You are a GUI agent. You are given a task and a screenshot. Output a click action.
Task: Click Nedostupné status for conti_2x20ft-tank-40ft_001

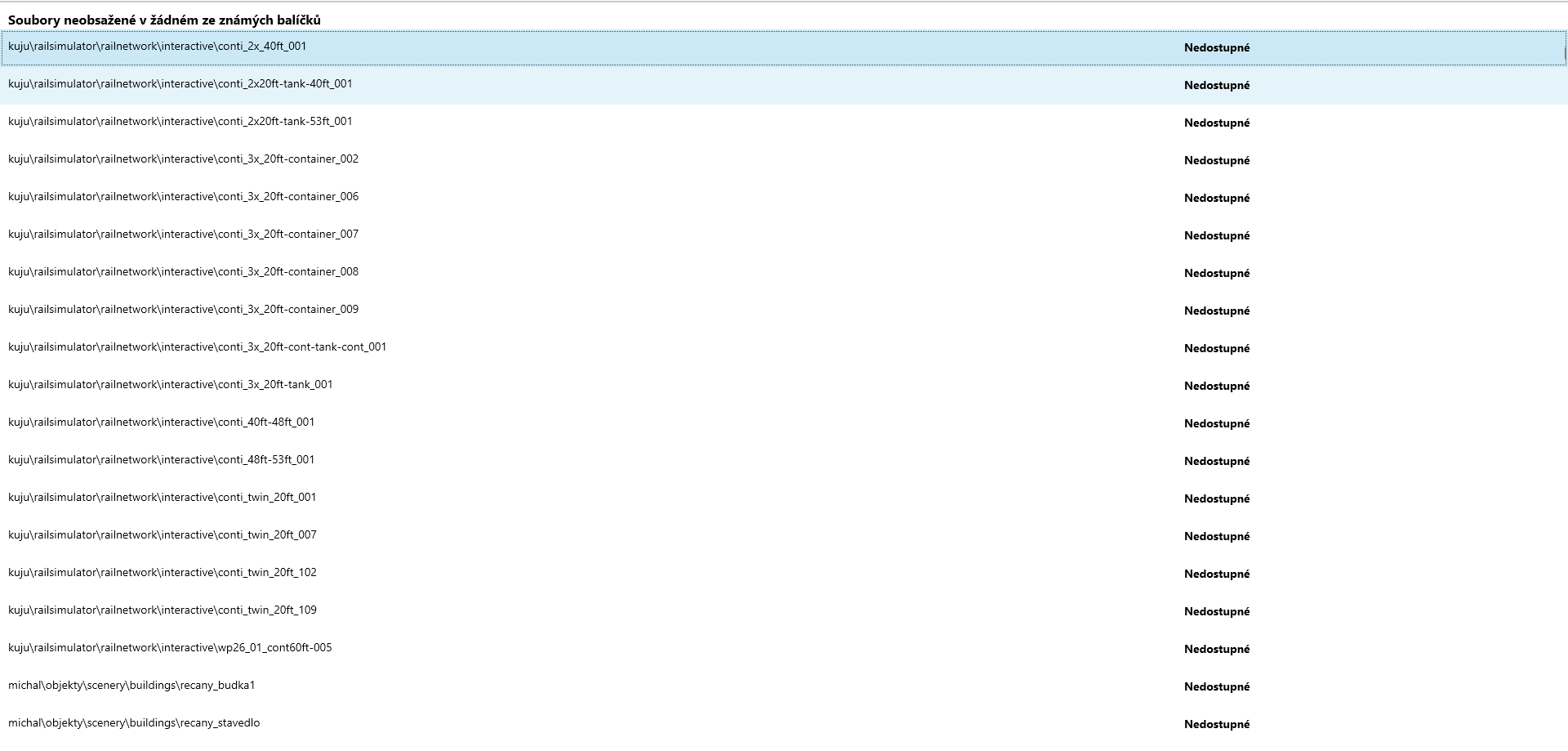(x=1217, y=85)
